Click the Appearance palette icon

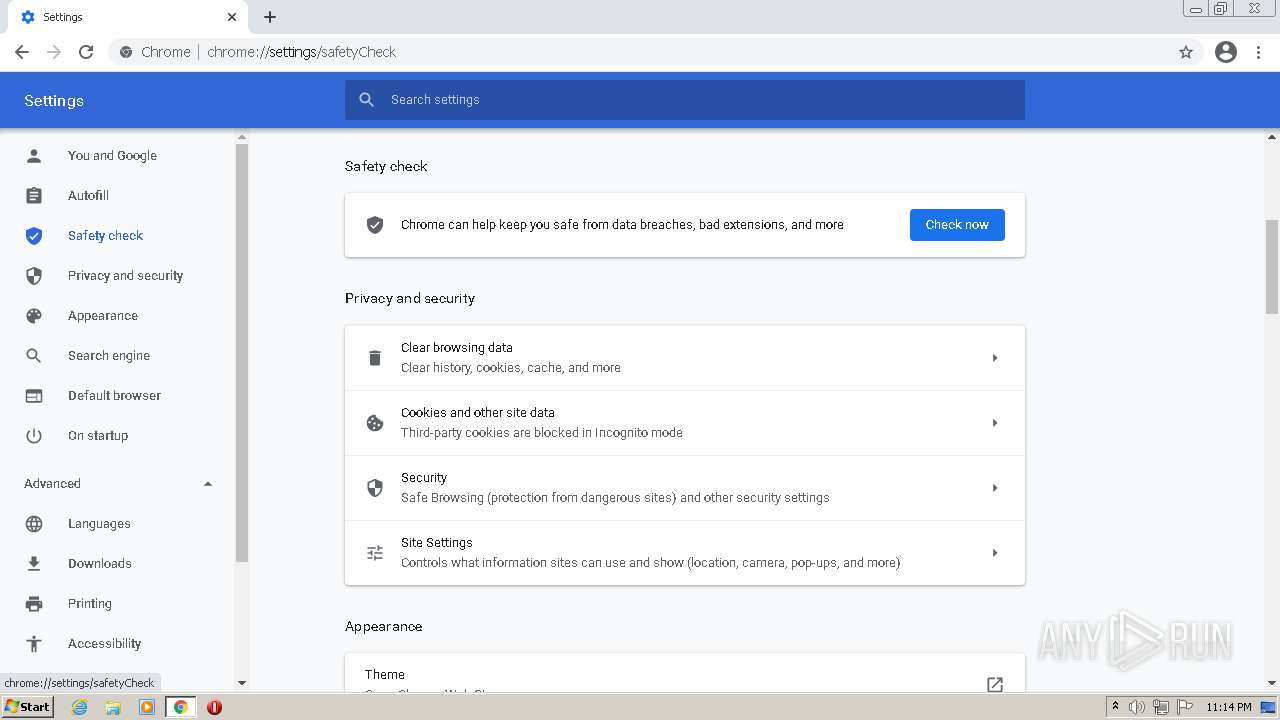(x=34, y=315)
